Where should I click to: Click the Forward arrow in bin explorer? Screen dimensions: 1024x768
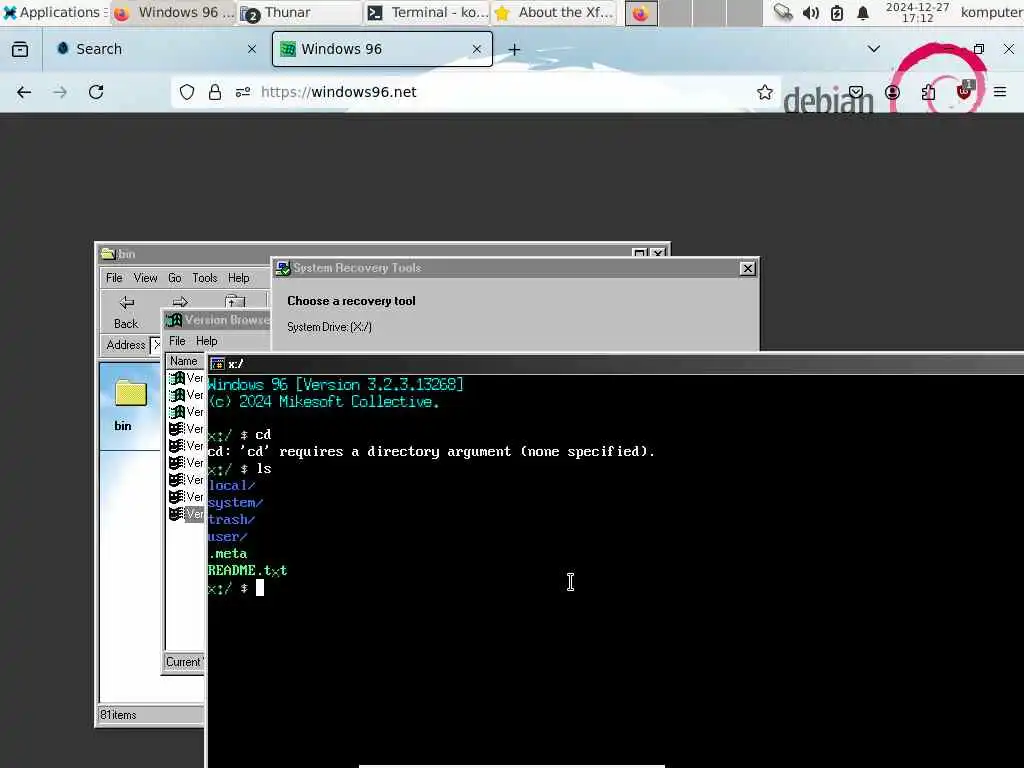pos(180,302)
